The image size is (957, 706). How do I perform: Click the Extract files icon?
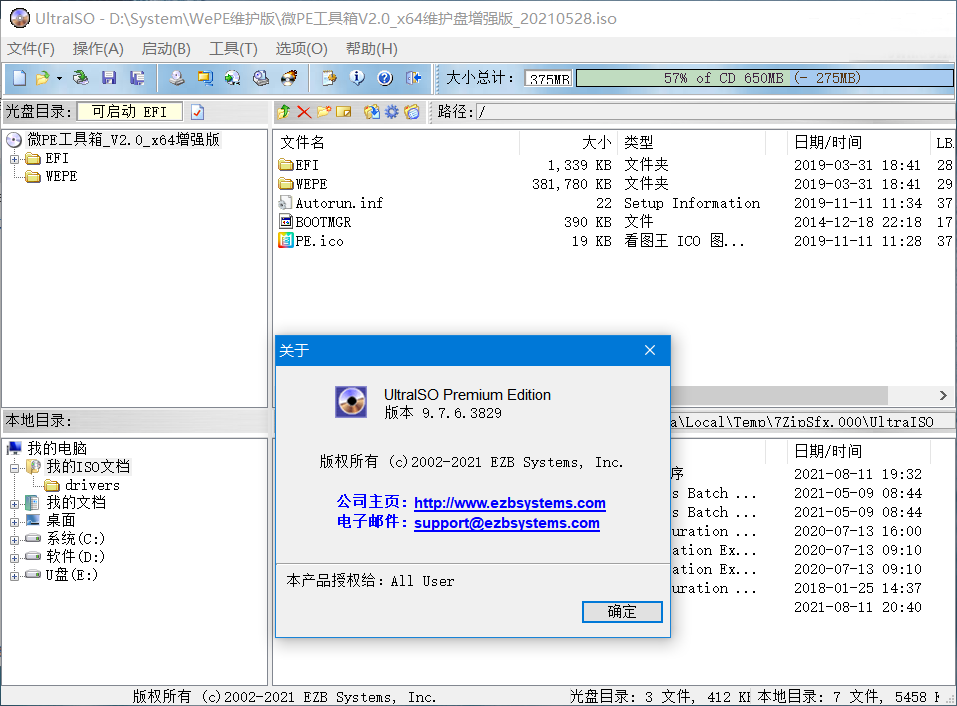tap(372, 112)
